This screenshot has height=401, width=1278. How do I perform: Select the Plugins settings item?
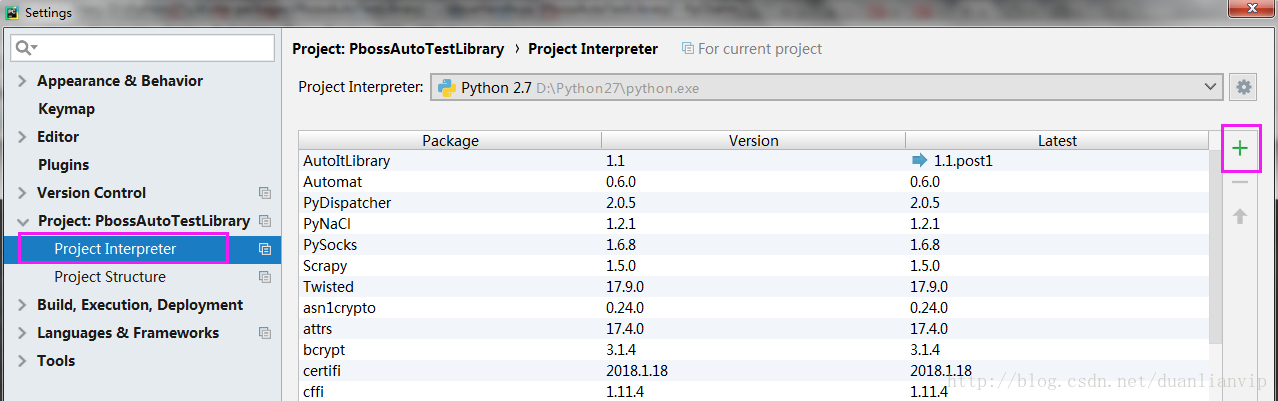(63, 165)
